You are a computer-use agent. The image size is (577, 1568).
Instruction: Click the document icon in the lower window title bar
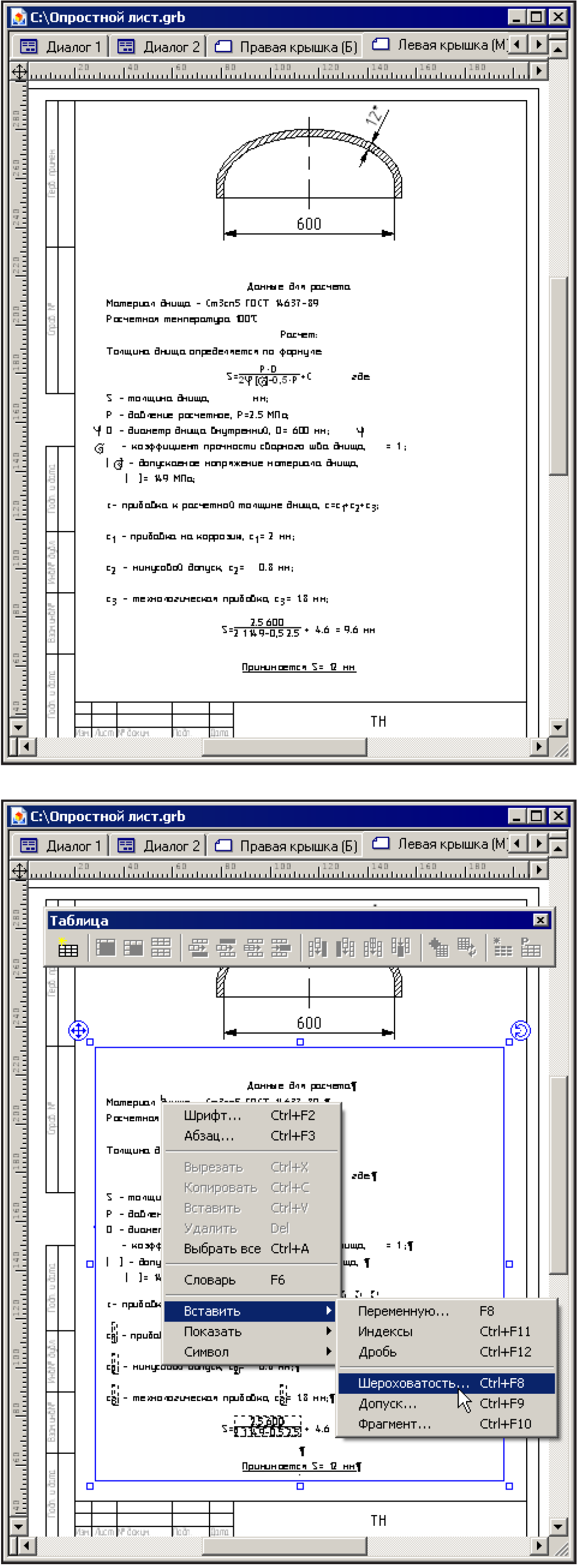pyautogui.click(x=19, y=816)
